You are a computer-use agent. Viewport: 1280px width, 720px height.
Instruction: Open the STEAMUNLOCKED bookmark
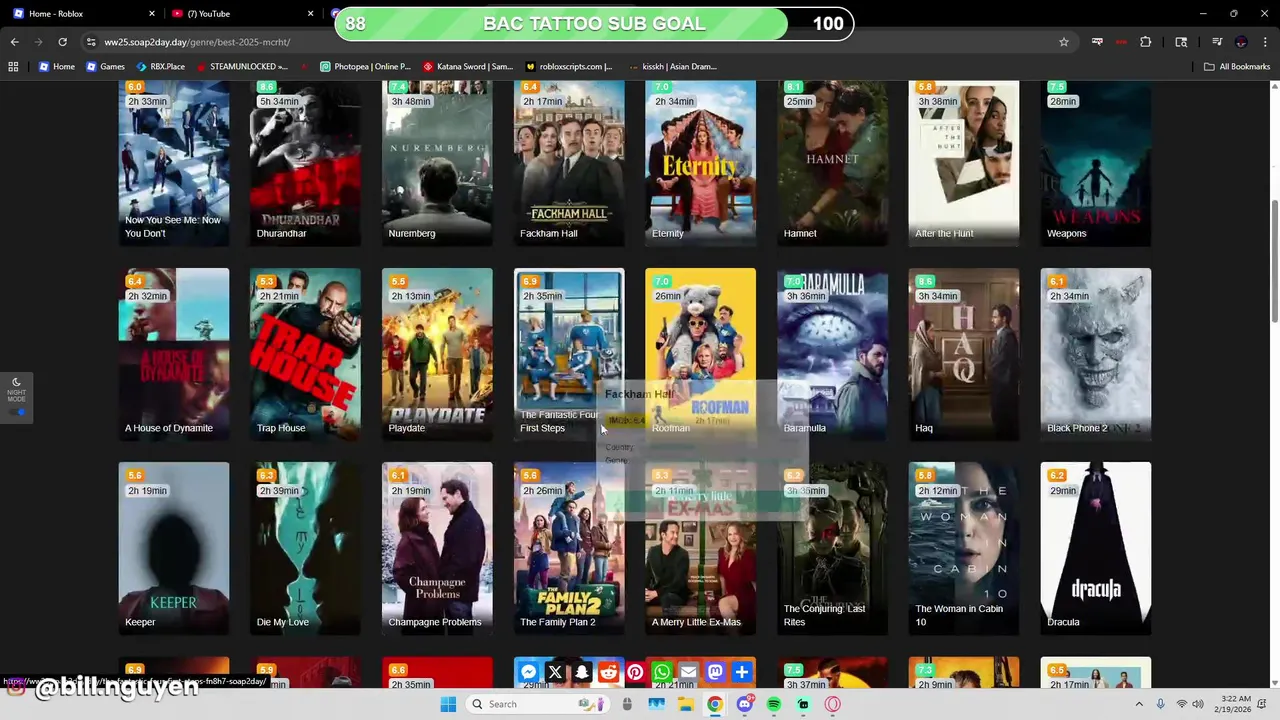coord(242,67)
